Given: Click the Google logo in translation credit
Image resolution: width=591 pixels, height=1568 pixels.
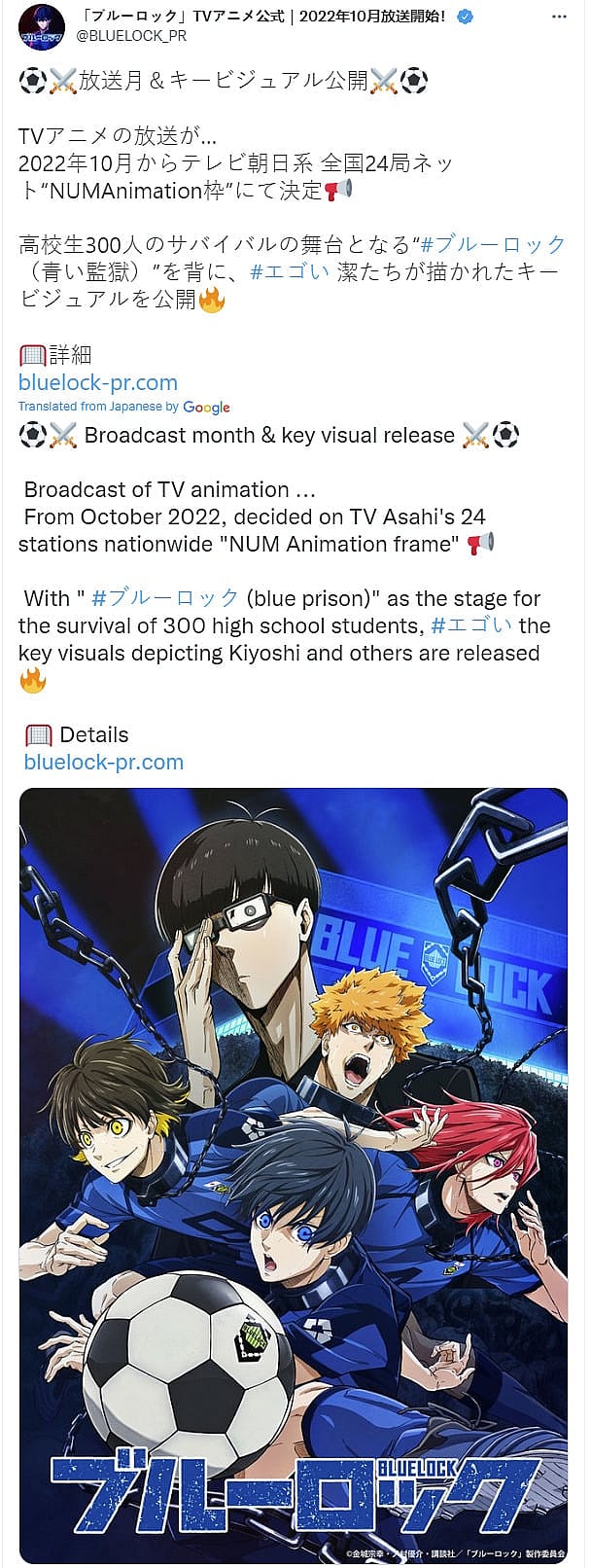Looking at the screenshot, I should (x=206, y=408).
